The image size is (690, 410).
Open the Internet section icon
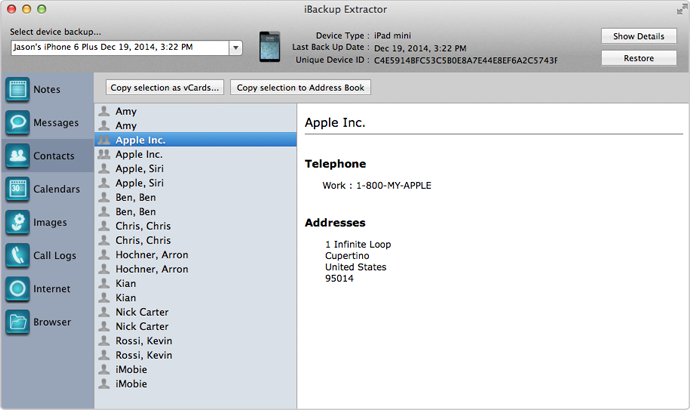coord(18,289)
